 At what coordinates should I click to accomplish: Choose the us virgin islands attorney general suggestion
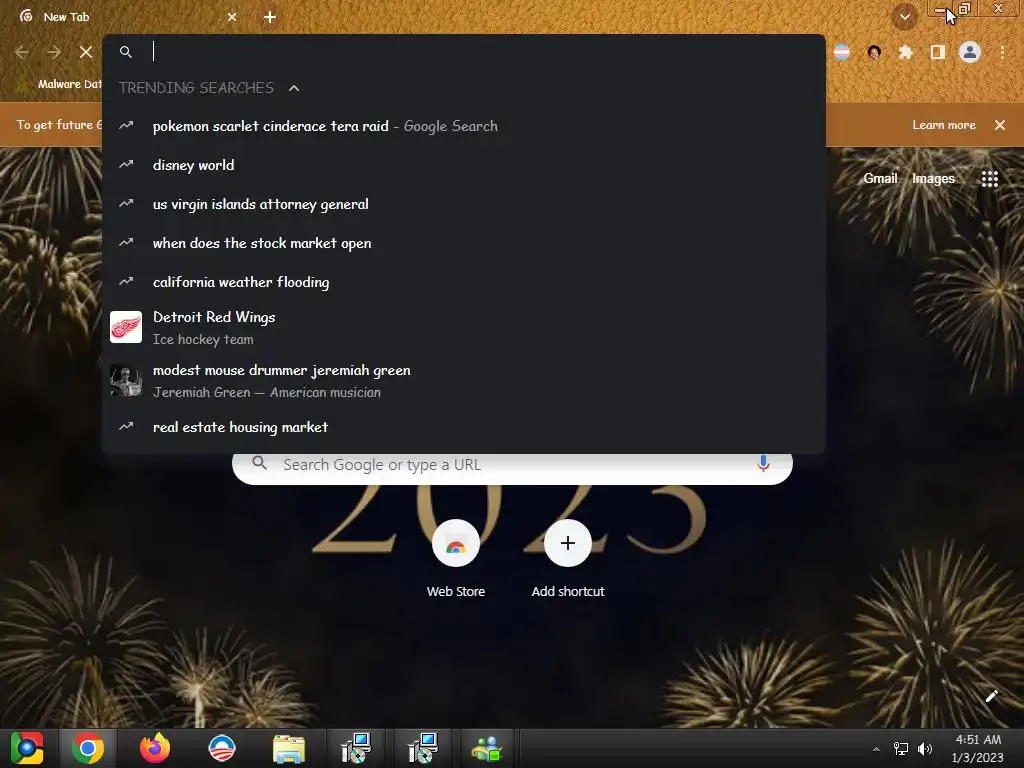(464, 204)
